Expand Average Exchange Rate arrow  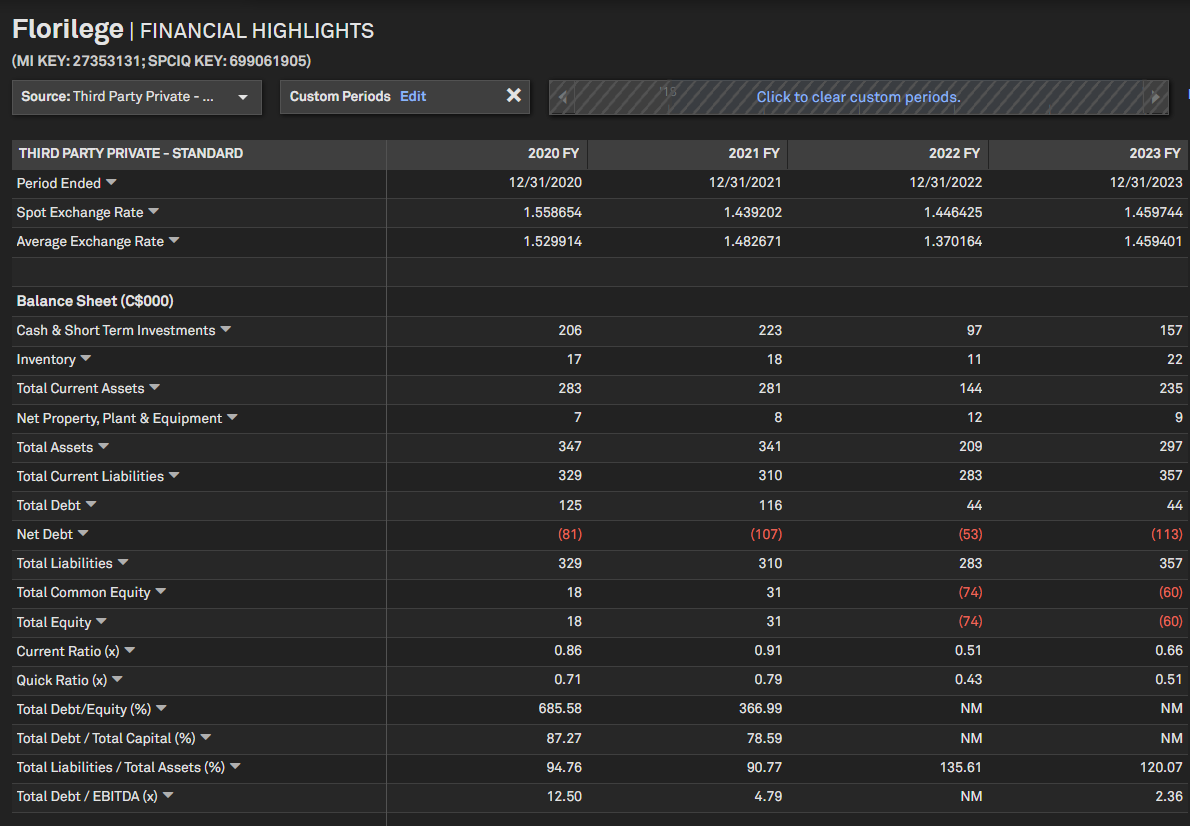(x=175, y=240)
